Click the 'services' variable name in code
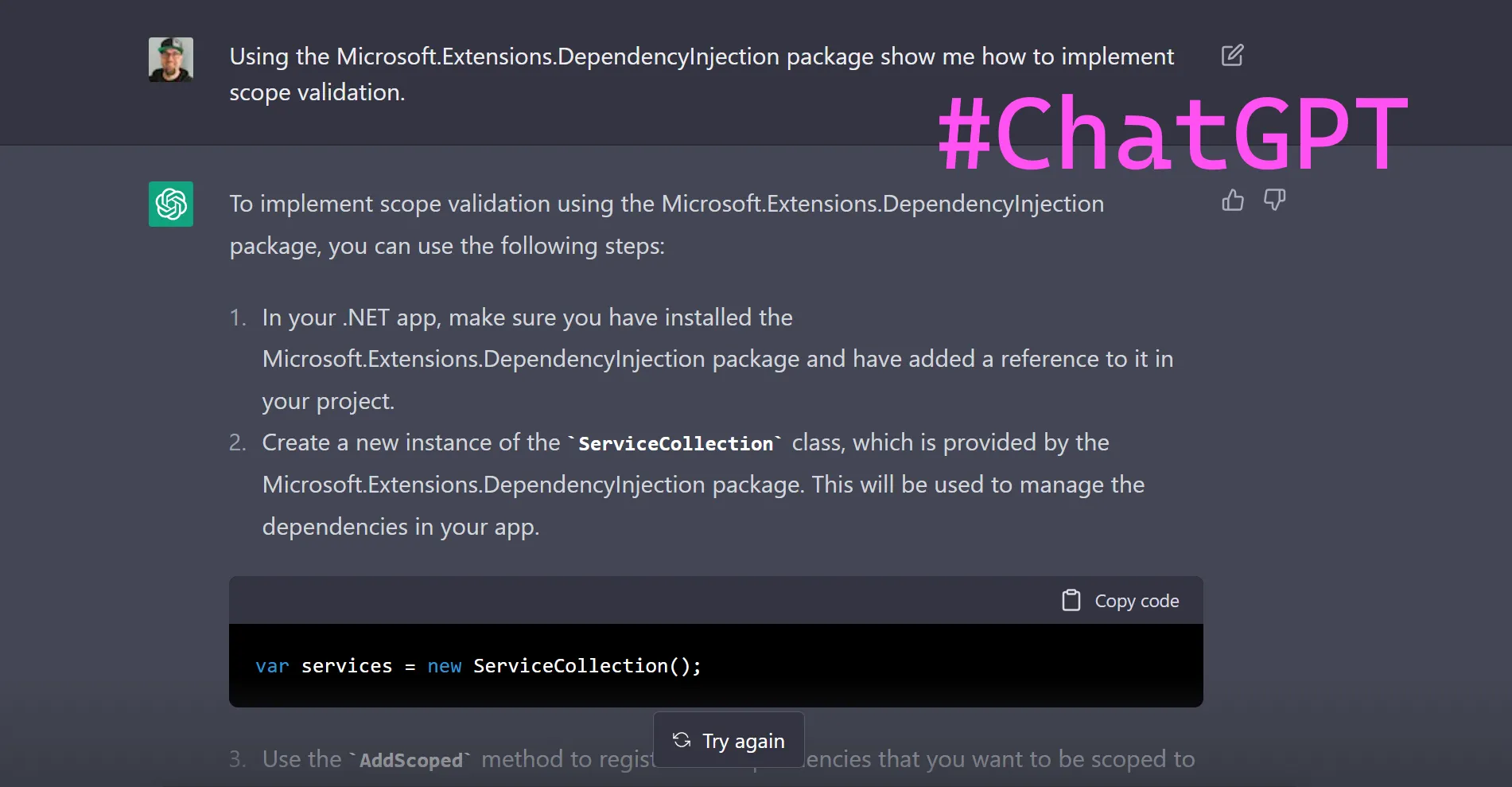The height and width of the screenshot is (787, 1512). (347, 666)
